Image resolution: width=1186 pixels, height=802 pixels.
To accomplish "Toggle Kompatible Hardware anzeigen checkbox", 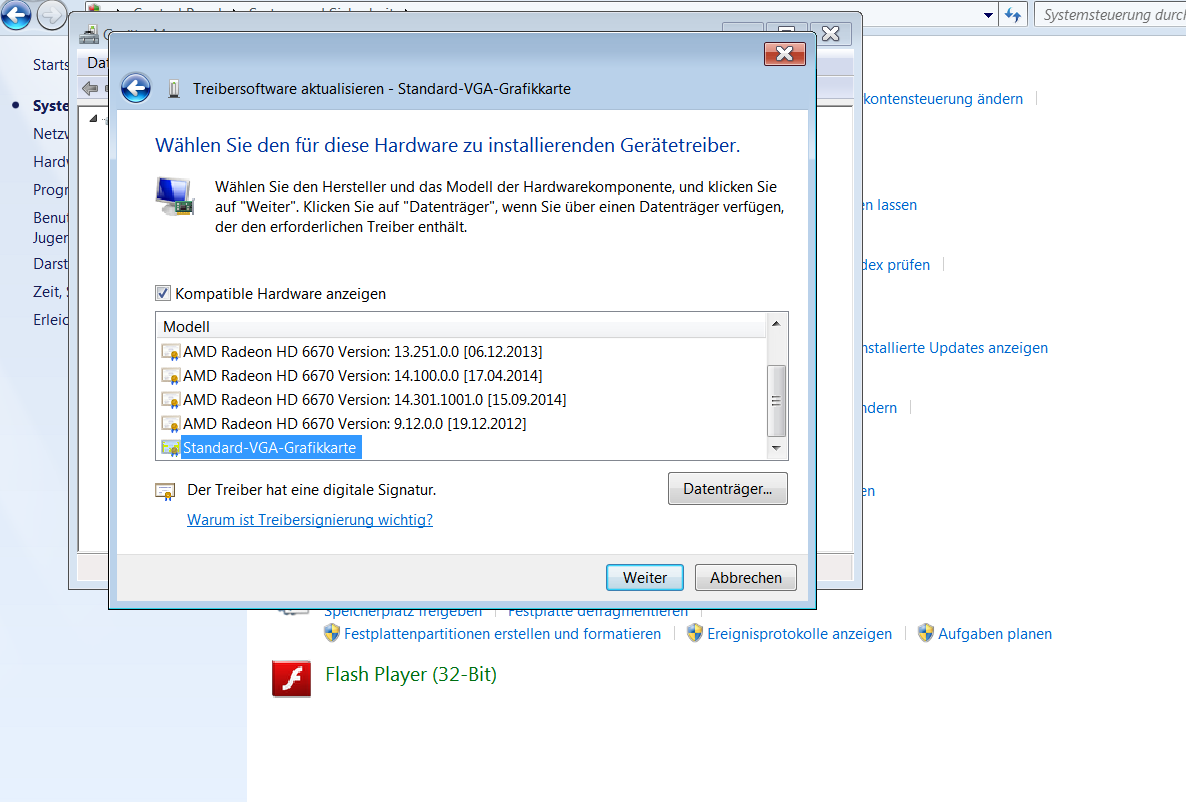I will [x=163, y=294].
